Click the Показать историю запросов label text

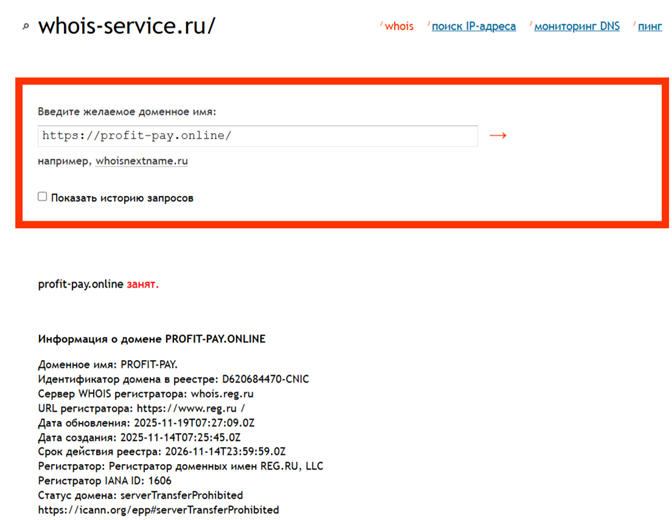122,198
